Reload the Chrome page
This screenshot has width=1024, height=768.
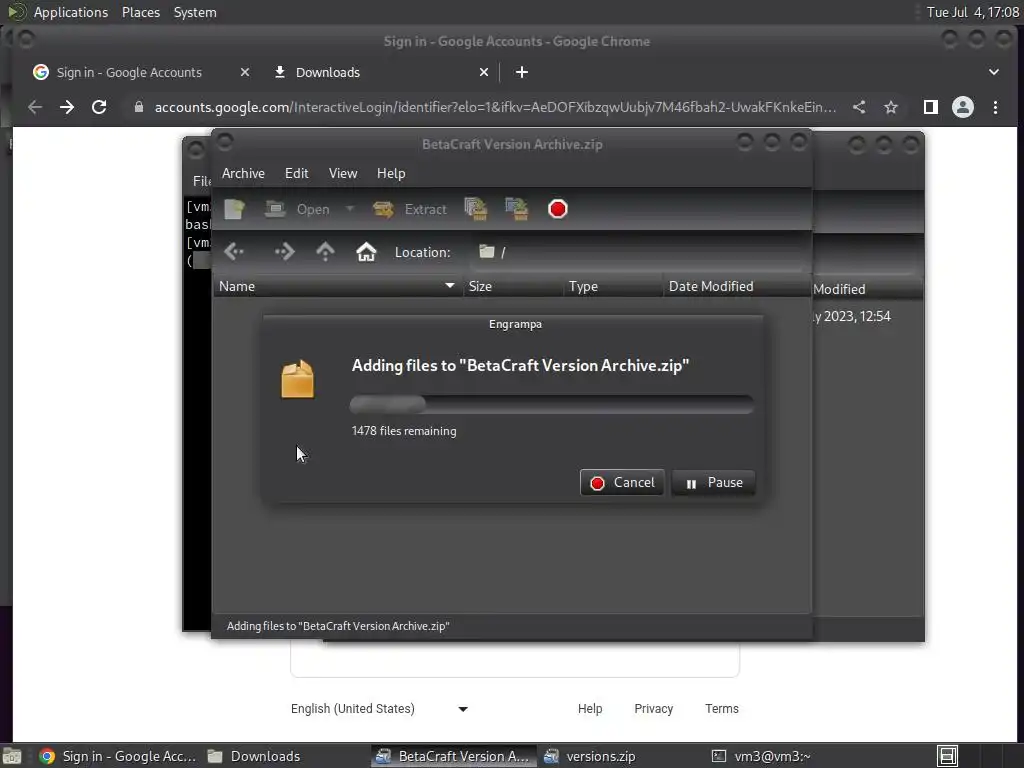click(x=99, y=107)
